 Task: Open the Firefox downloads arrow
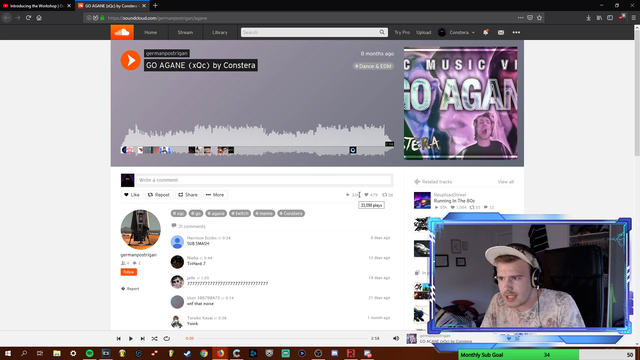588,18
